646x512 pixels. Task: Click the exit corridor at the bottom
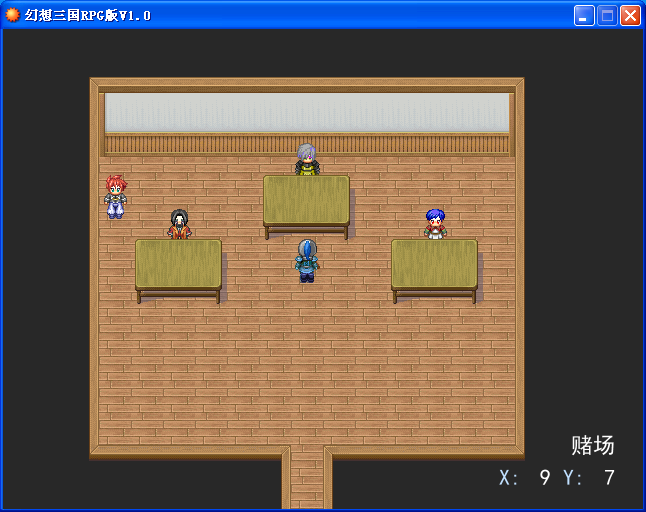[307, 478]
